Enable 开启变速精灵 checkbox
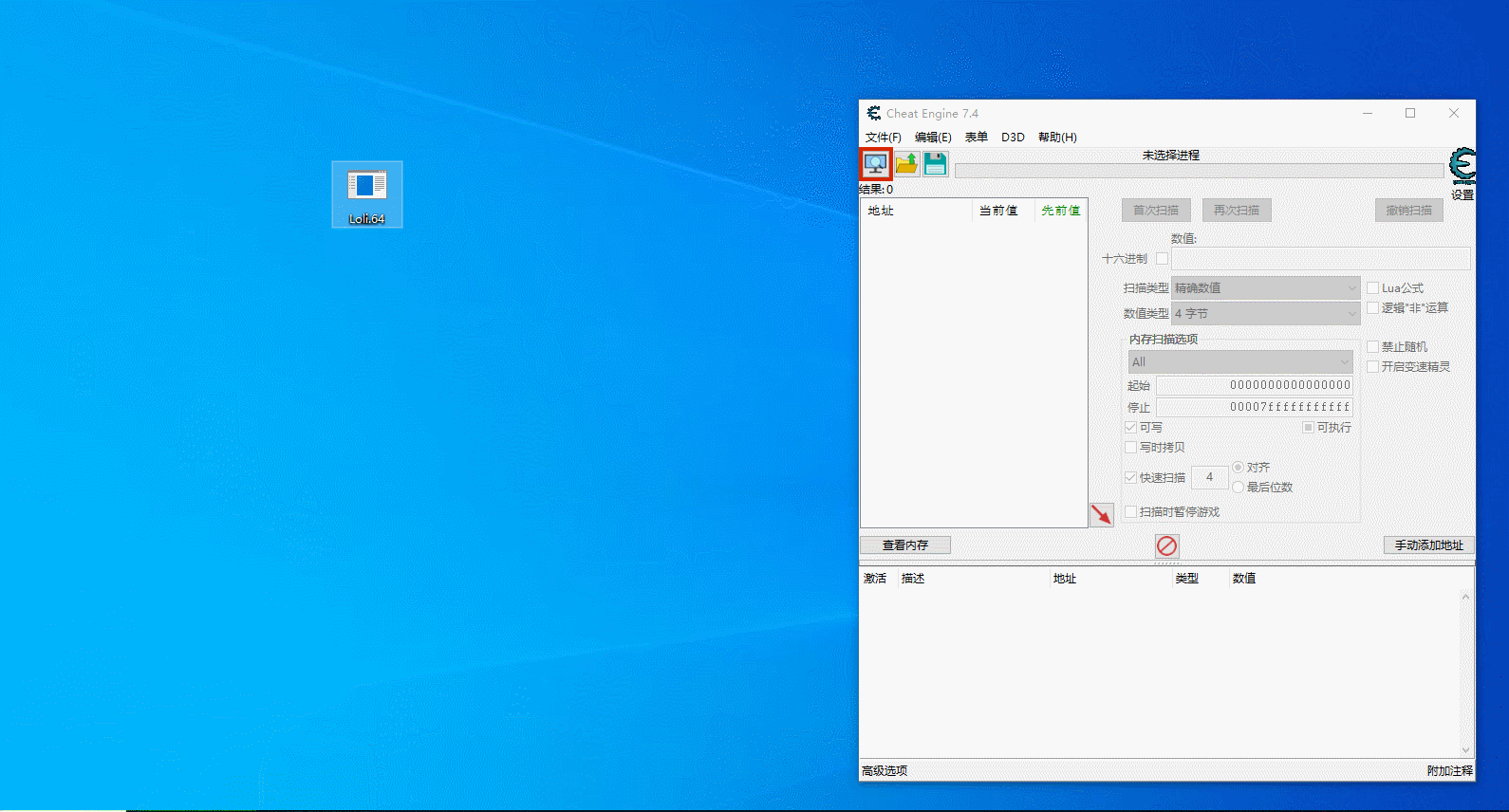This screenshot has height=812, width=1509. click(1372, 367)
